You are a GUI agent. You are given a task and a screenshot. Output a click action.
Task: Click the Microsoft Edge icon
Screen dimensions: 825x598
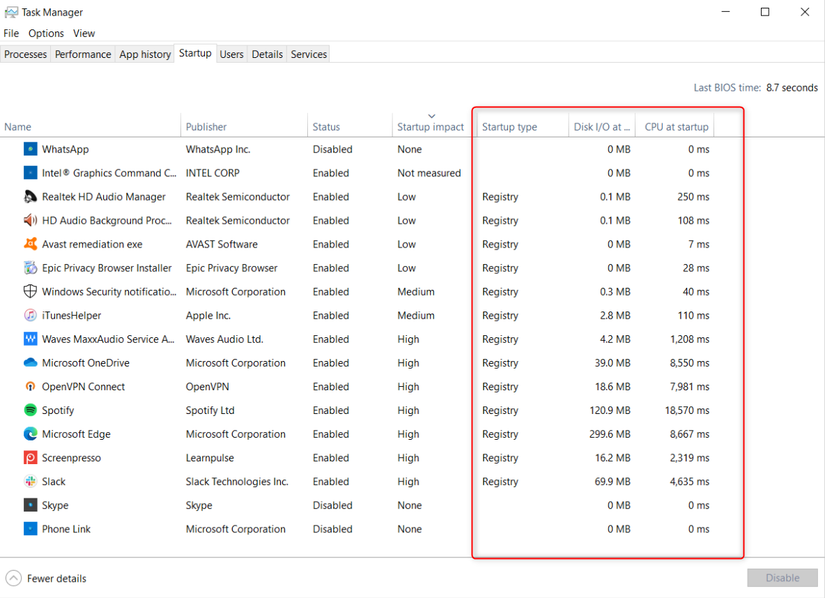[x=29, y=434]
